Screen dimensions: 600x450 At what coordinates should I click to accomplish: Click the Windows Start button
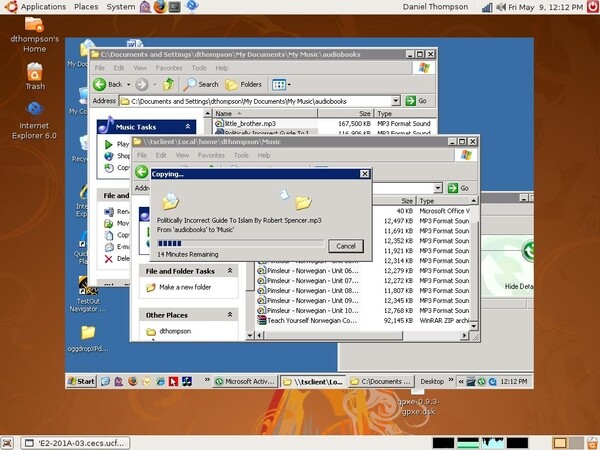coord(81,381)
